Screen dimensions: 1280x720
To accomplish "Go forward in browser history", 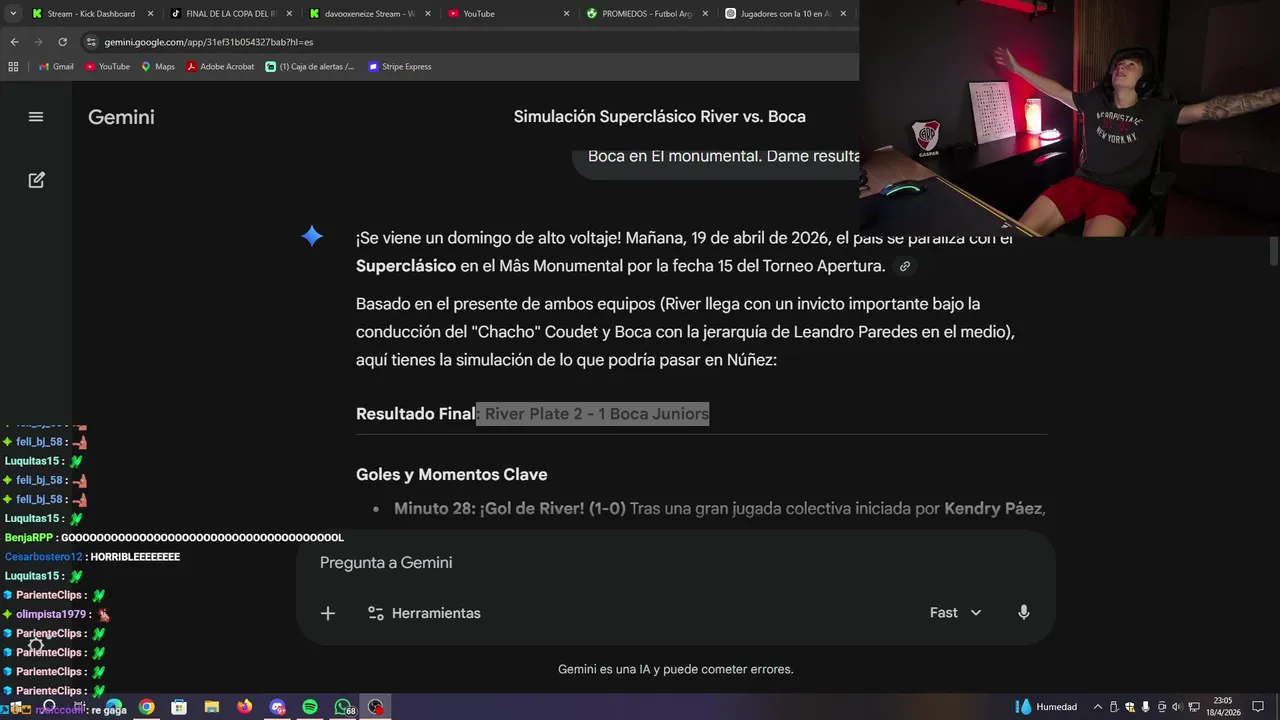I will [38, 42].
